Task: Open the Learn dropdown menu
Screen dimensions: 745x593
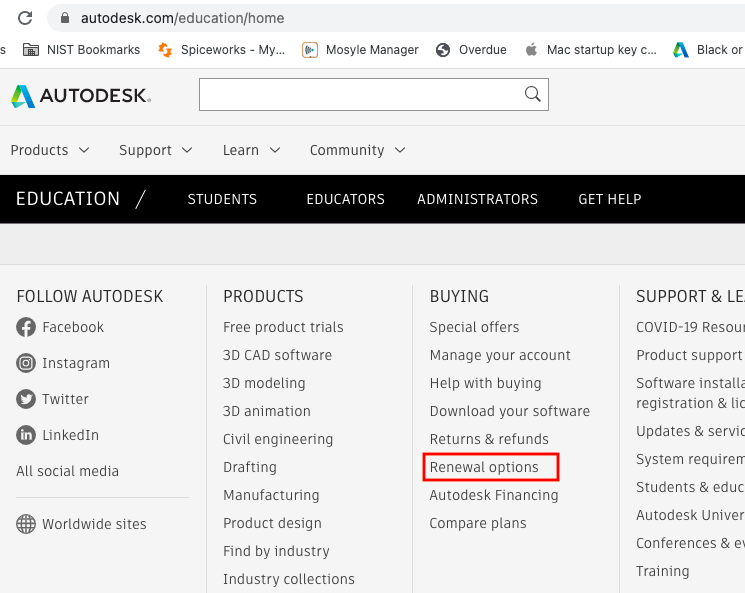Action: point(251,150)
